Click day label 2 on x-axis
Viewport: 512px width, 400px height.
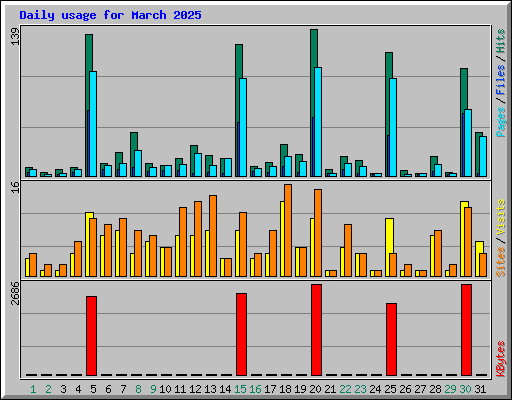click(x=48, y=389)
